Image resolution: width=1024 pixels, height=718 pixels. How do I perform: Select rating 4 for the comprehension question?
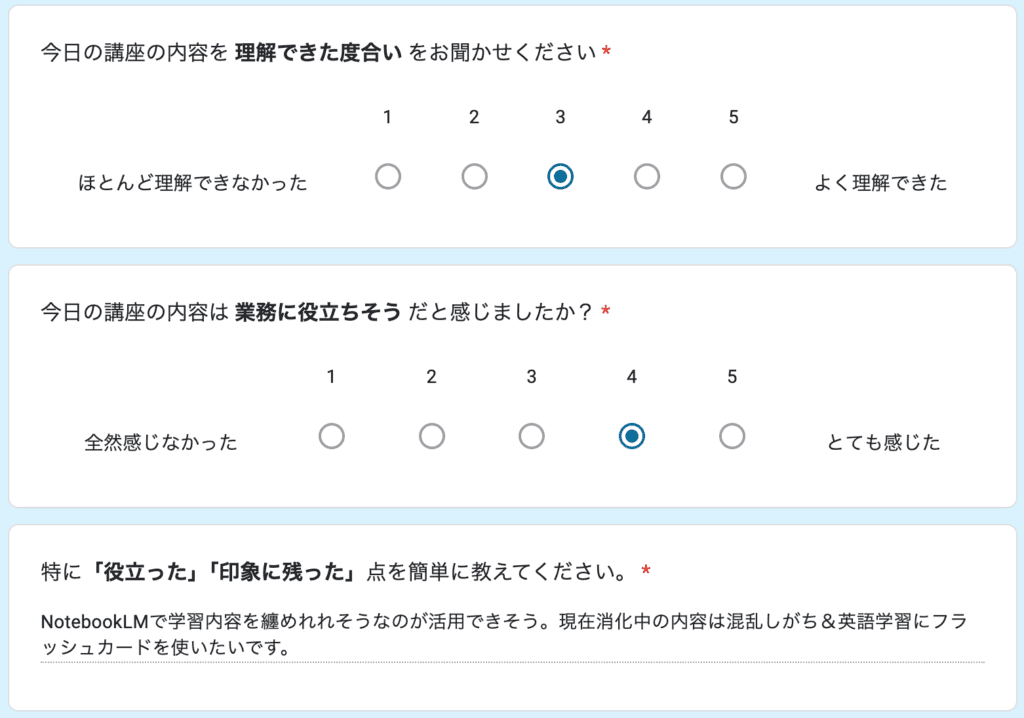[647, 176]
